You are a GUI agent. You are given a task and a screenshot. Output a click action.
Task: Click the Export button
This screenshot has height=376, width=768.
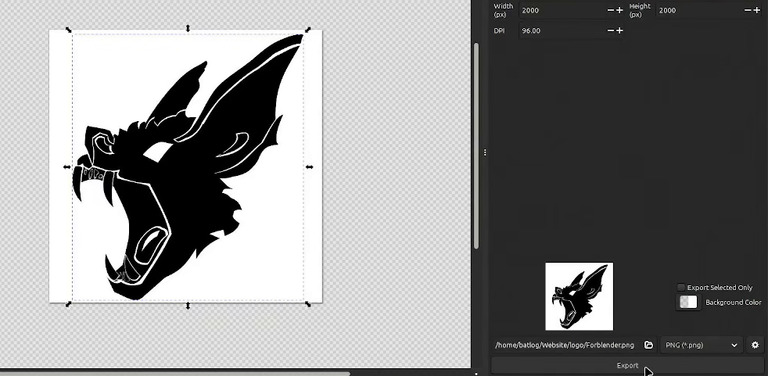pyautogui.click(x=627, y=365)
